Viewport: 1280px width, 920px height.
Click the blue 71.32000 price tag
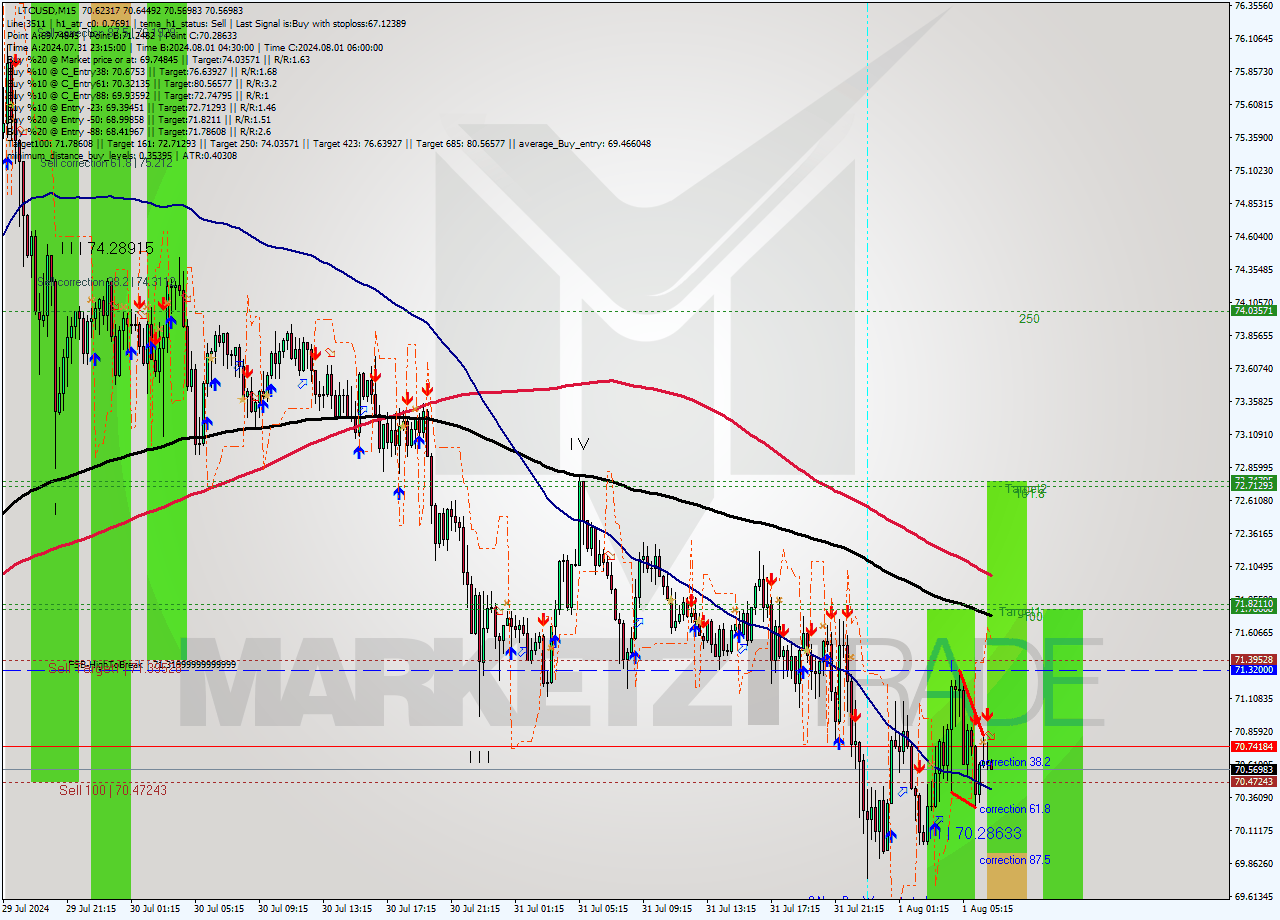pyautogui.click(x=1253, y=670)
